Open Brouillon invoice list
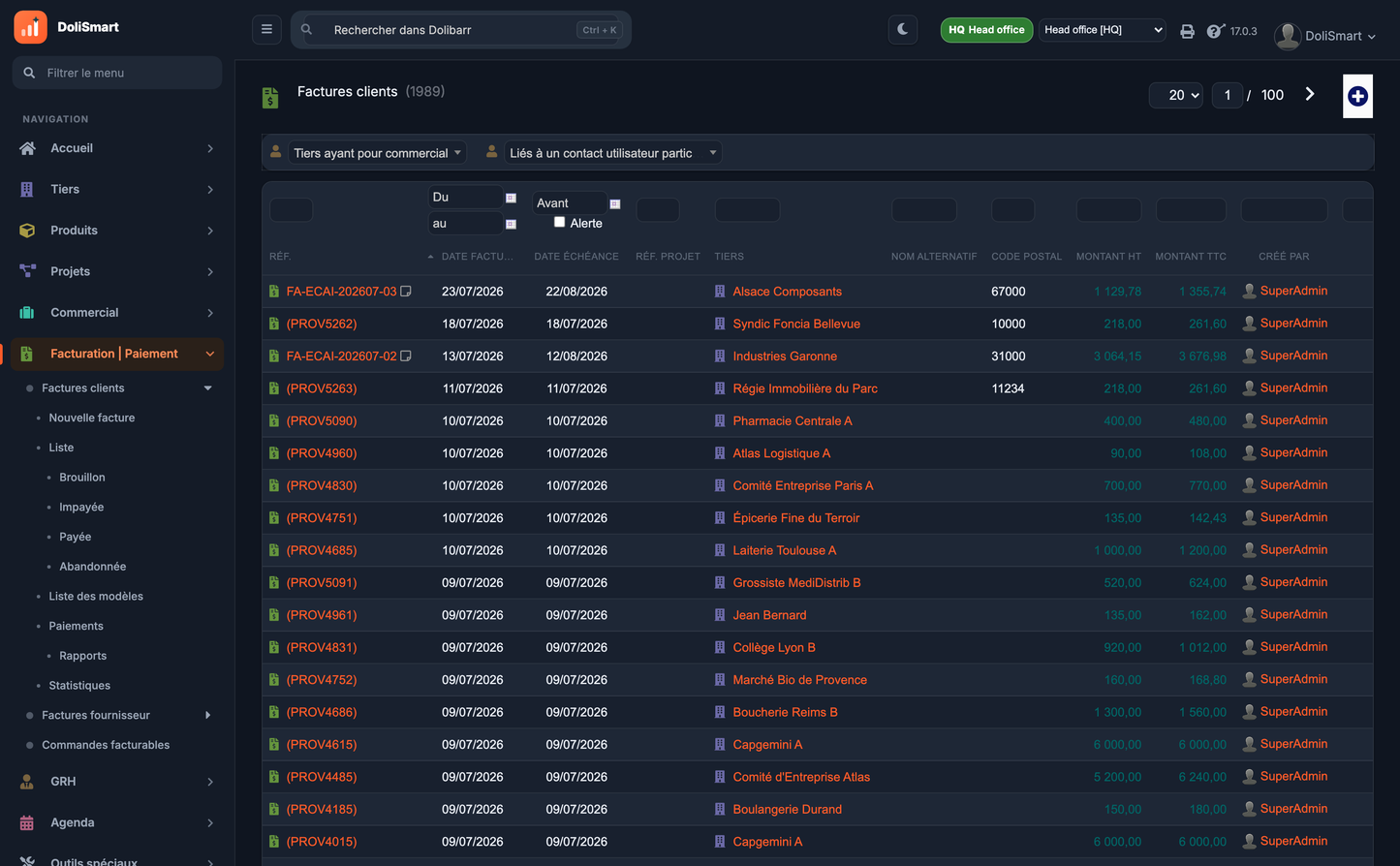 coord(82,478)
